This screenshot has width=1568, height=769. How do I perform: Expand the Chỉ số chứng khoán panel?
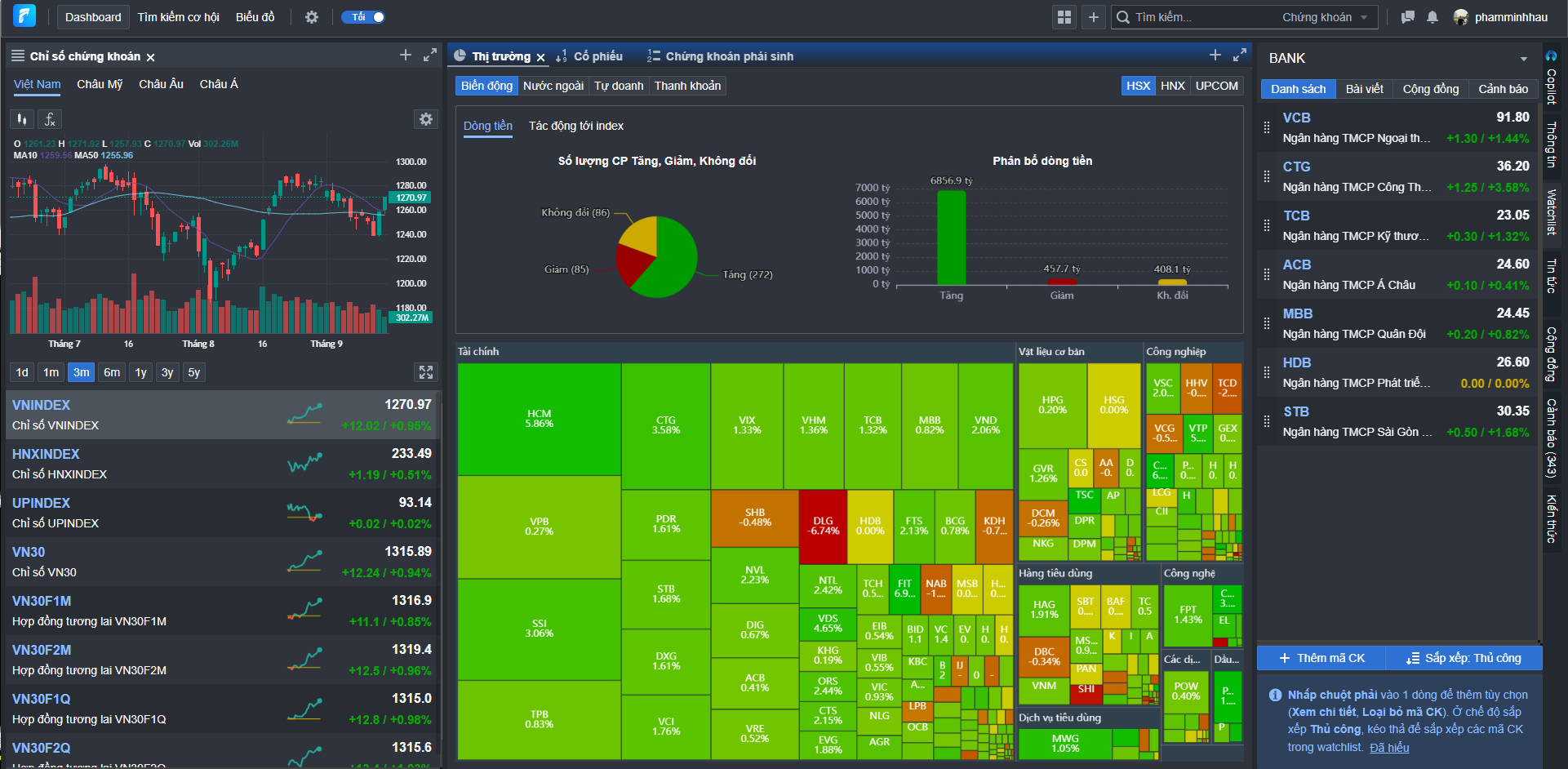430,55
